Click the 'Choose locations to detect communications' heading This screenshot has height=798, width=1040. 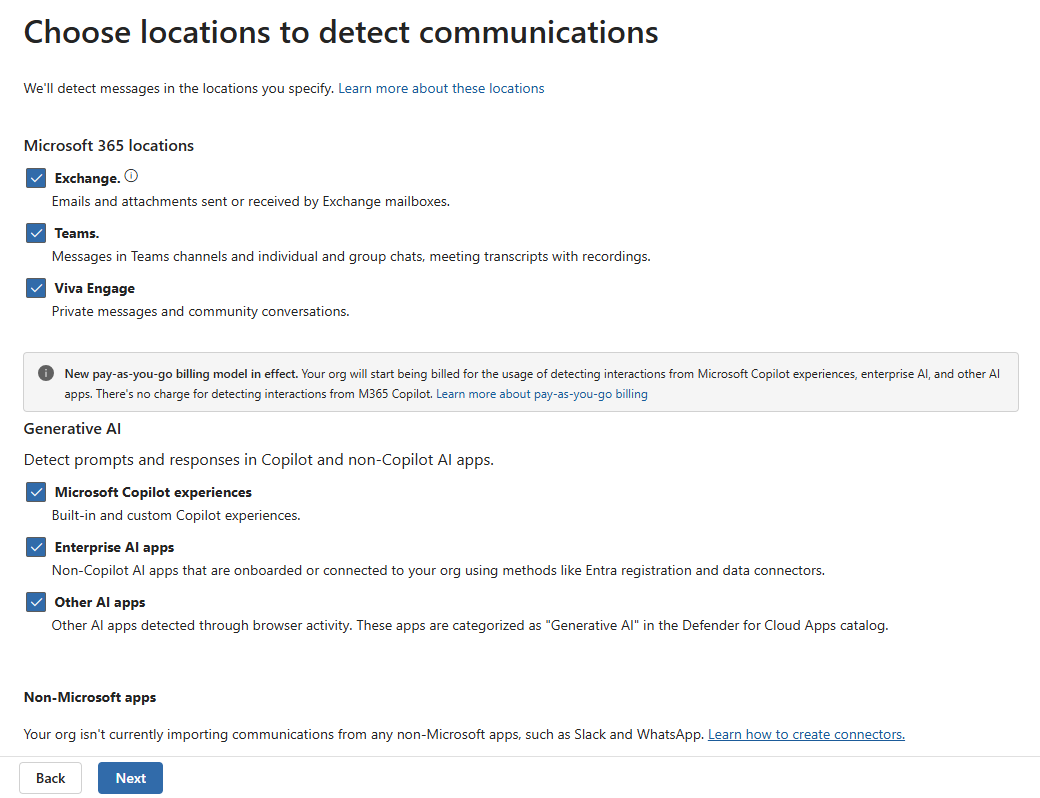coord(341,32)
